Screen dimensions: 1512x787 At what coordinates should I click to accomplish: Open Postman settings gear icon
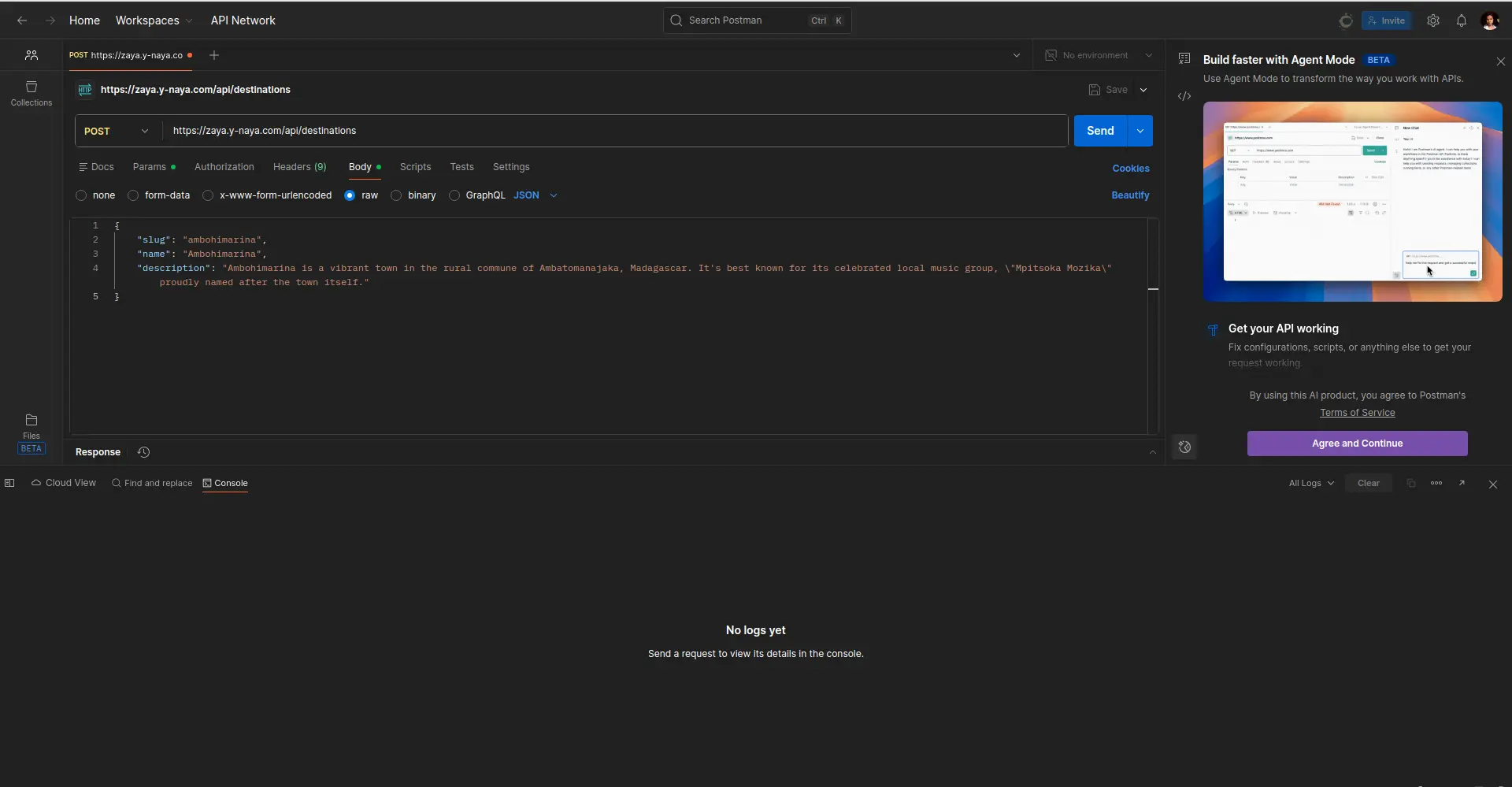click(x=1433, y=20)
